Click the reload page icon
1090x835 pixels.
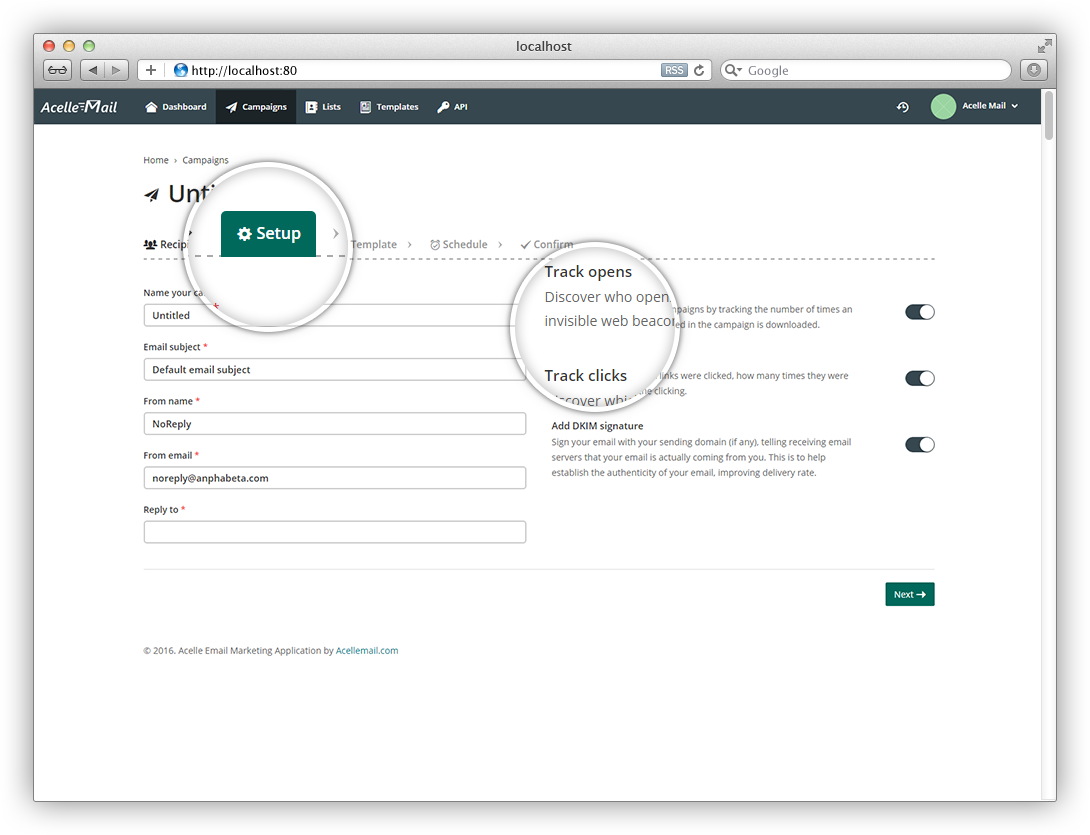(699, 70)
